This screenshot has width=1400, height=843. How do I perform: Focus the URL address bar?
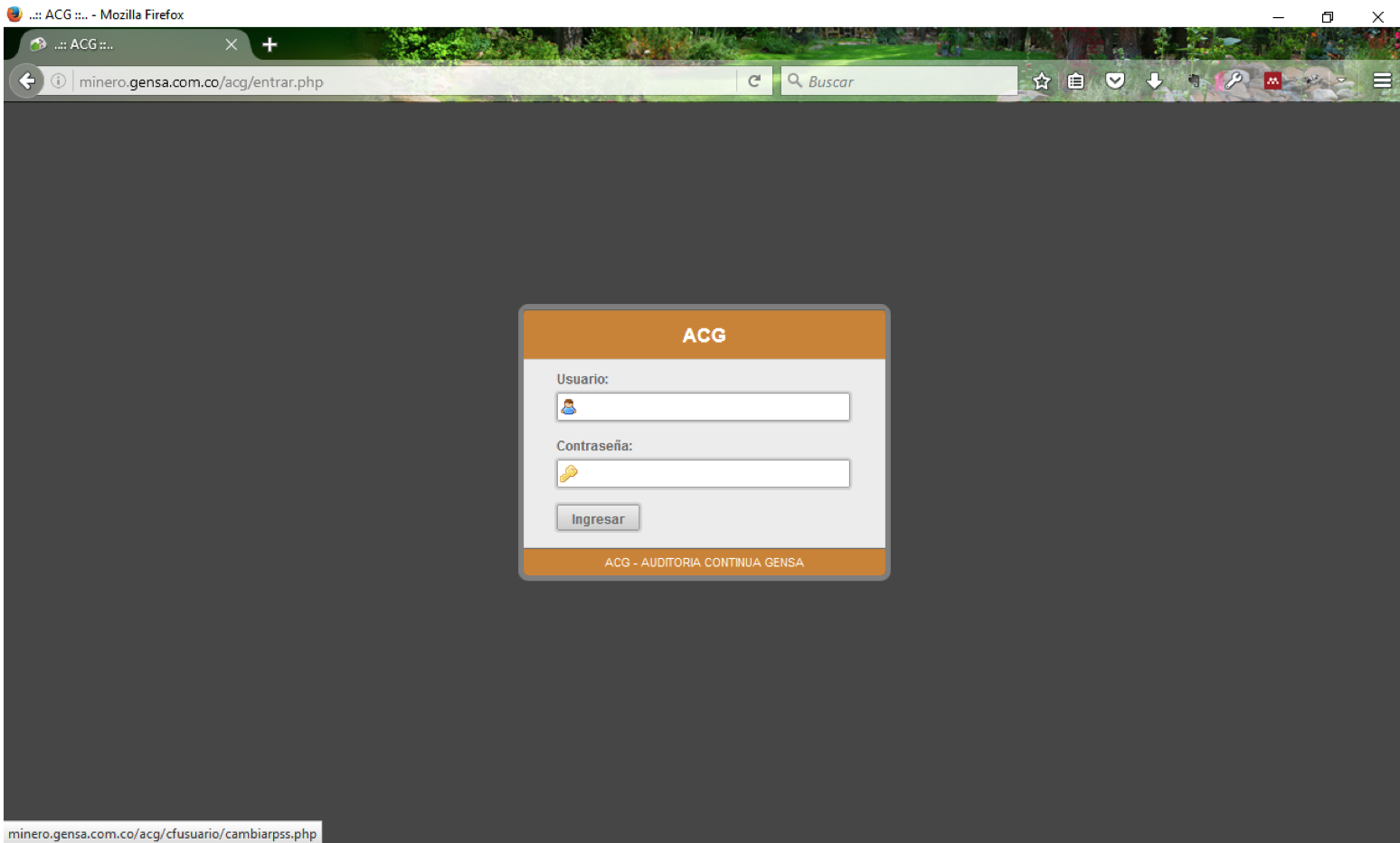tap(405, 81)
